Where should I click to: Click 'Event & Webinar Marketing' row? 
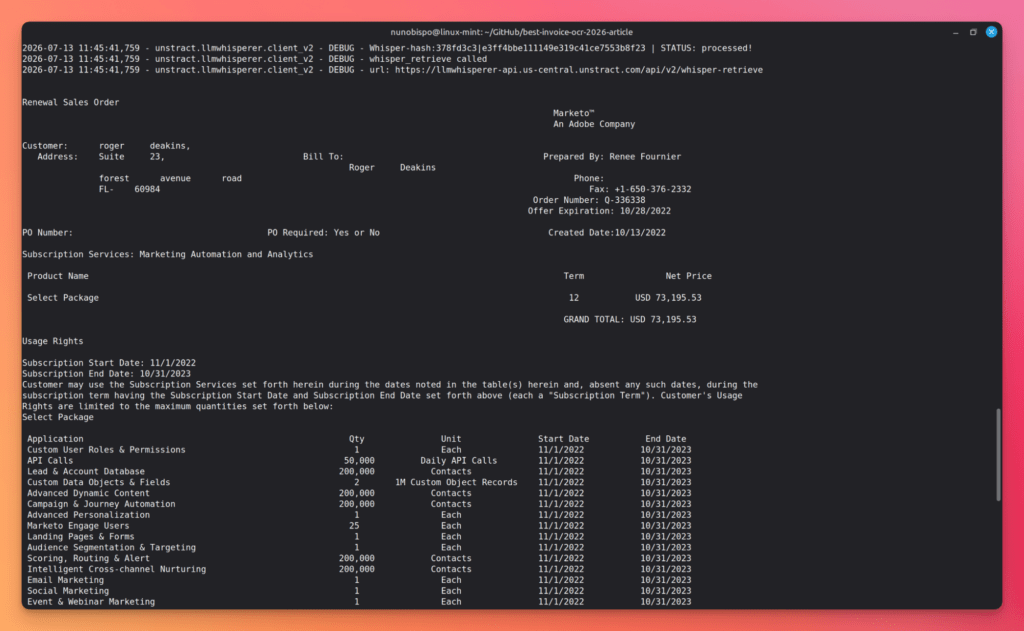tap(359, 602)
